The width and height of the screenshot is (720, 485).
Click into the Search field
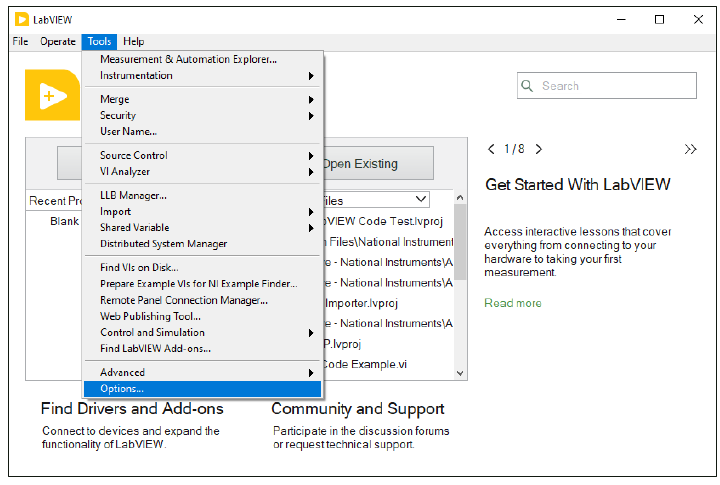click(607, 85)
